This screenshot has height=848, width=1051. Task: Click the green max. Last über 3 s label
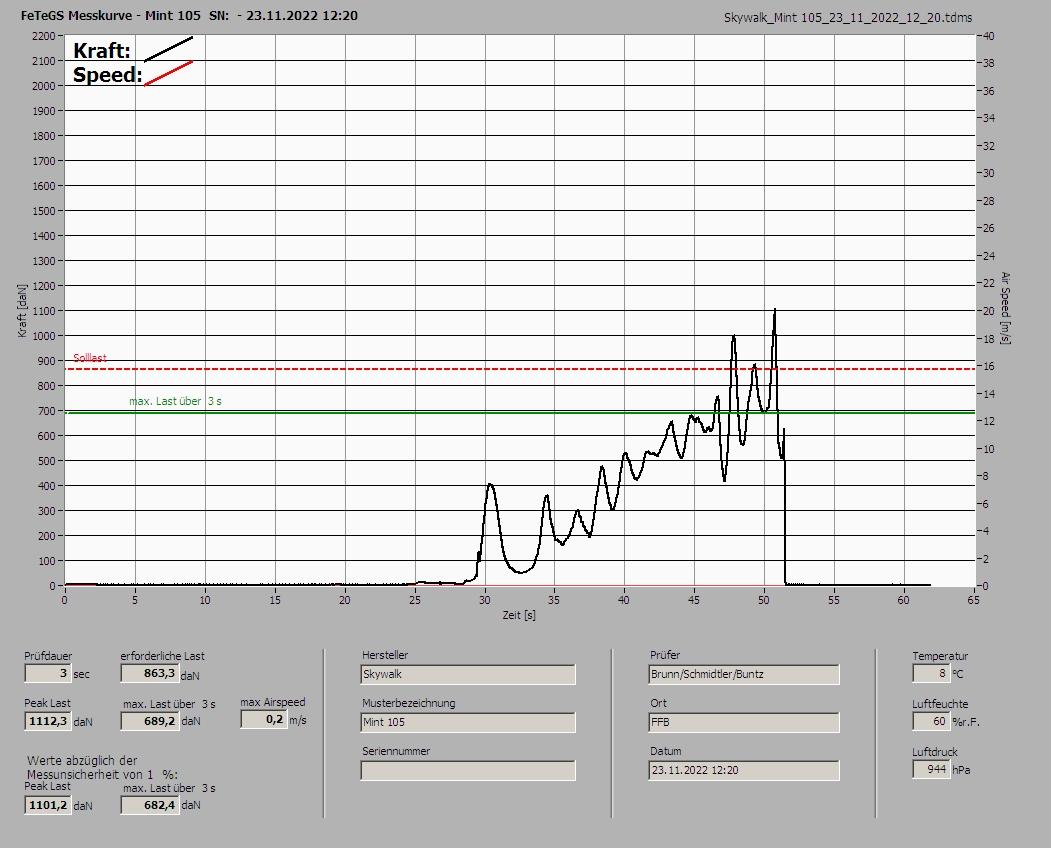click(x=175, y=401)
